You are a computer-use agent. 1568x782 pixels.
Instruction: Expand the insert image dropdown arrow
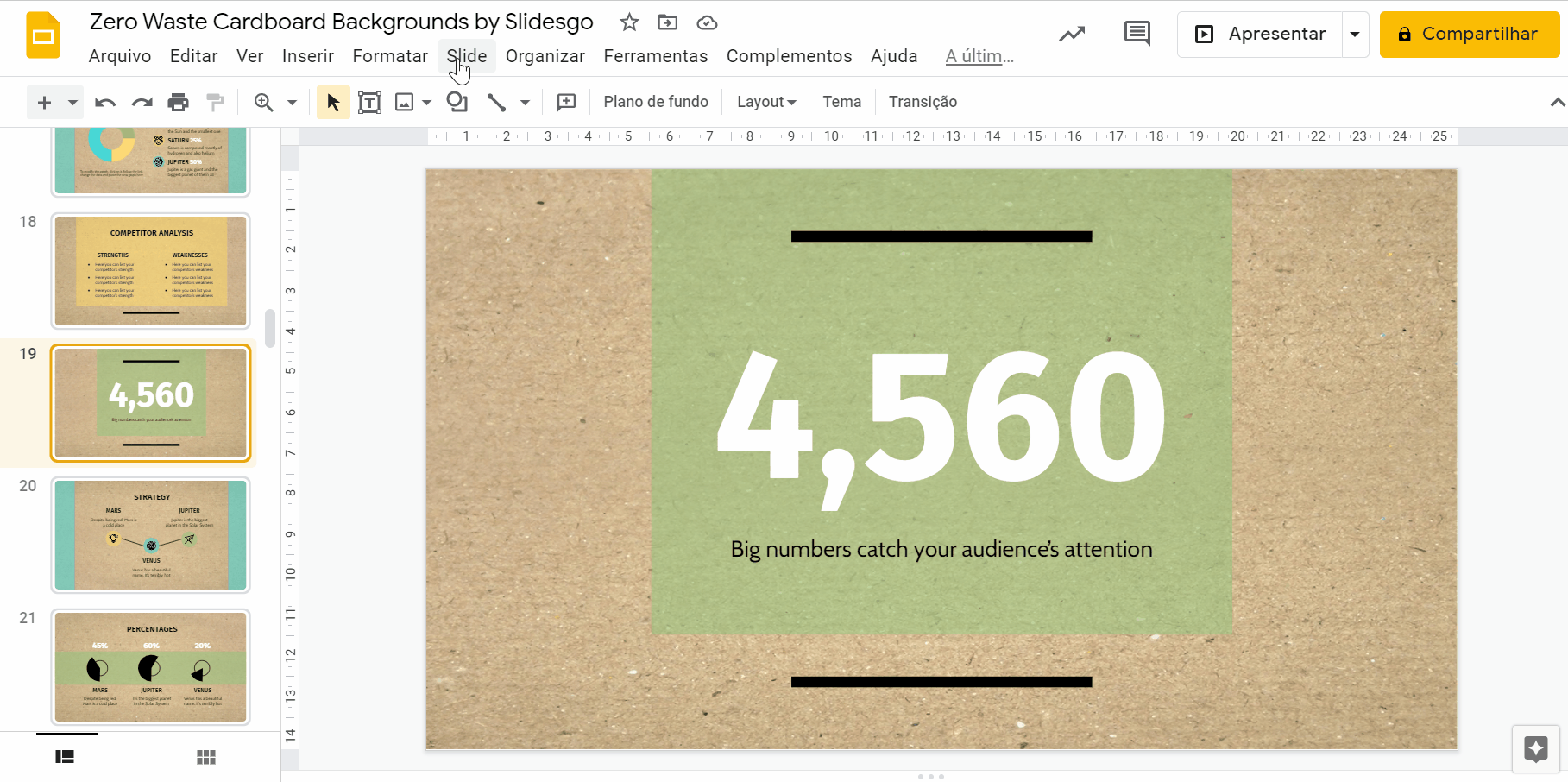pyautogui.click(x=426, y=103)
